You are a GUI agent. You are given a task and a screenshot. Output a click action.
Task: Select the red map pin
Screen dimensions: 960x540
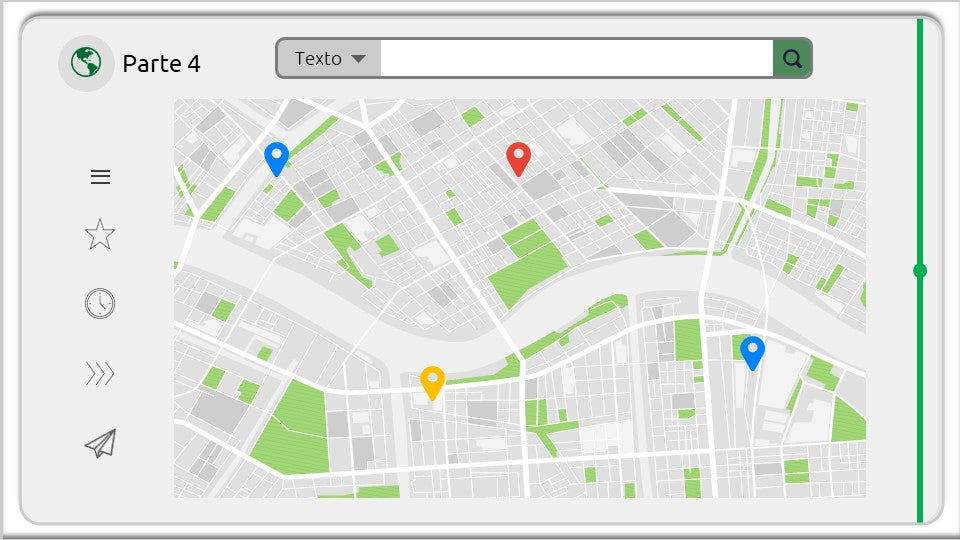point(519,159)
